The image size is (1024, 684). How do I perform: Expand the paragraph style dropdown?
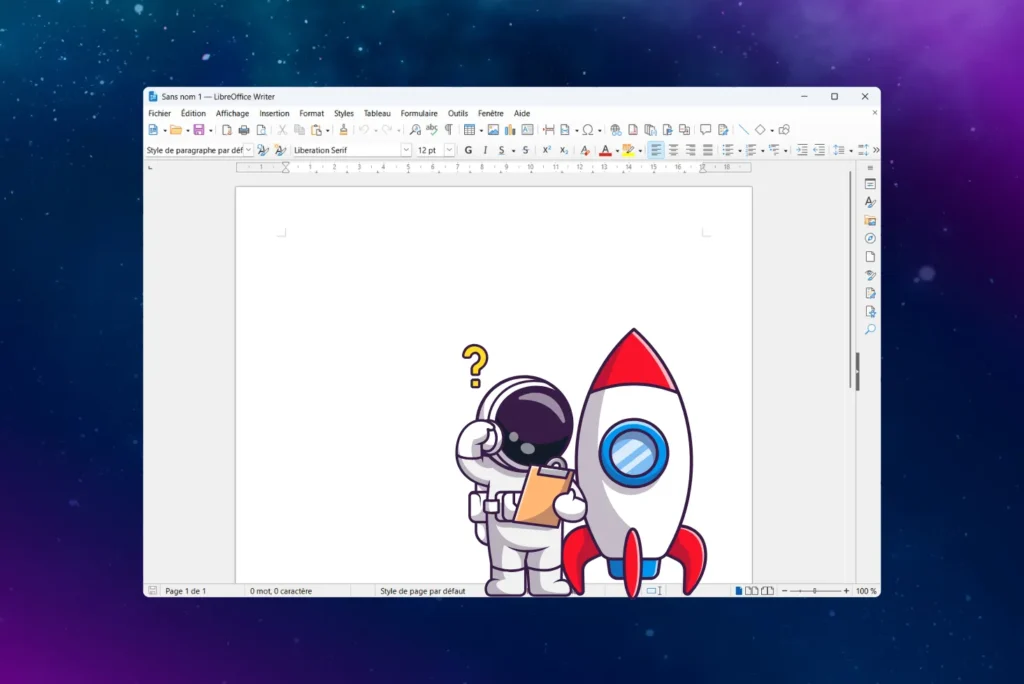point(248,150)
